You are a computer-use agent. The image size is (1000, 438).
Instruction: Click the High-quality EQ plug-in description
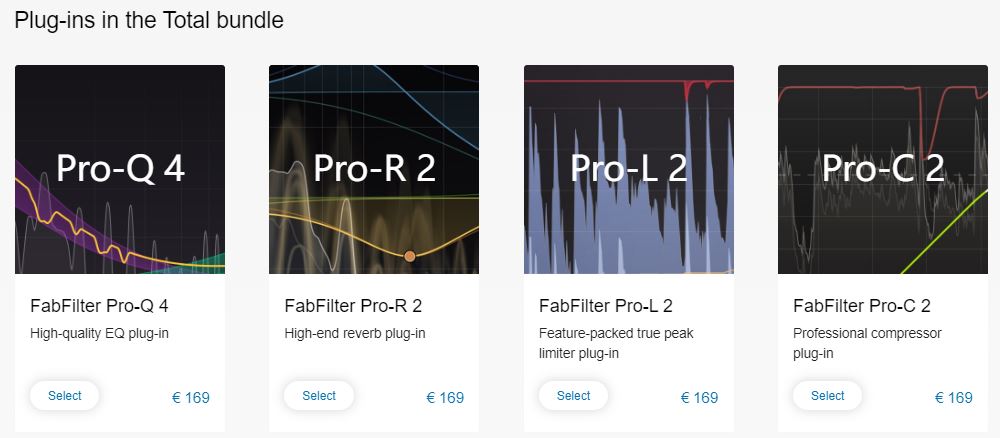pyautogui.click(x=99, y=333)
